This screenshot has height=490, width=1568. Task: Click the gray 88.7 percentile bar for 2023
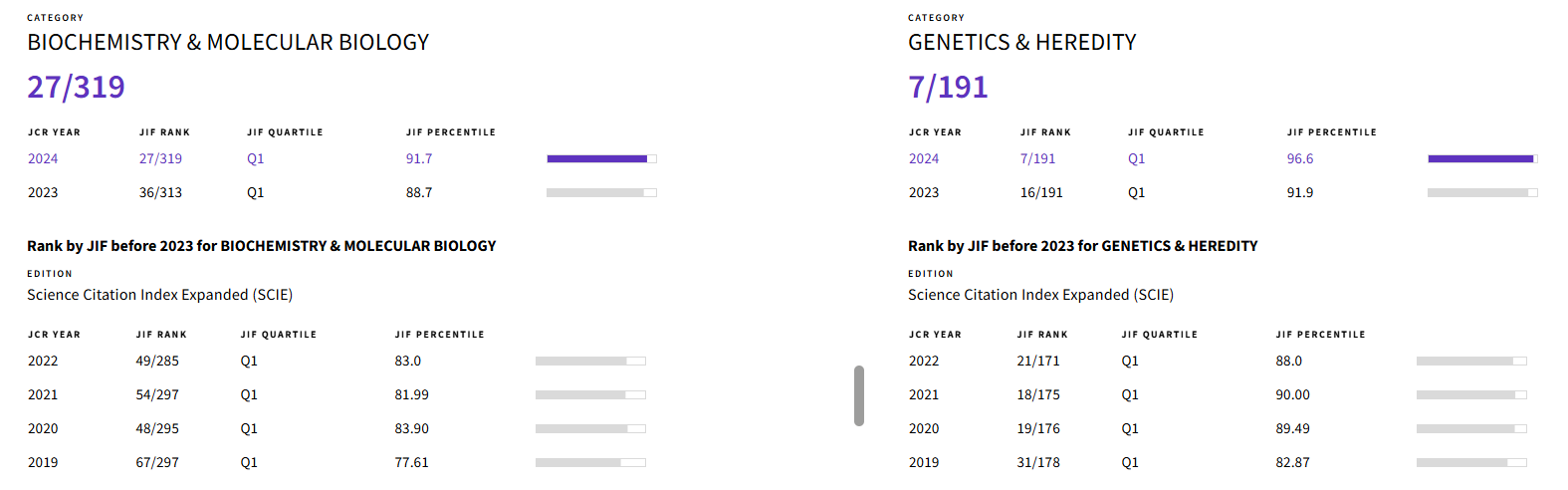[600, 192]
